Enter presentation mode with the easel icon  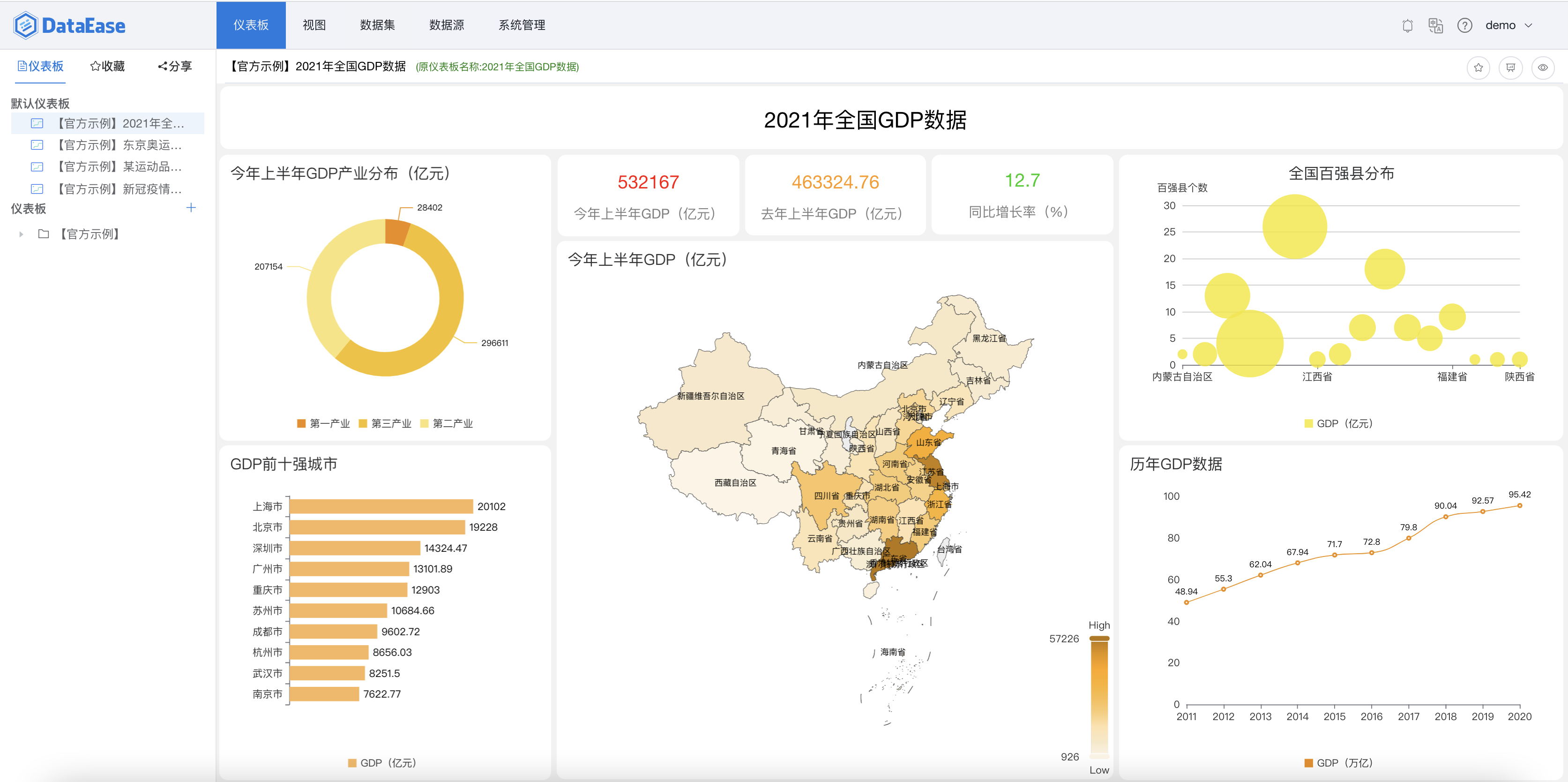1510,68
